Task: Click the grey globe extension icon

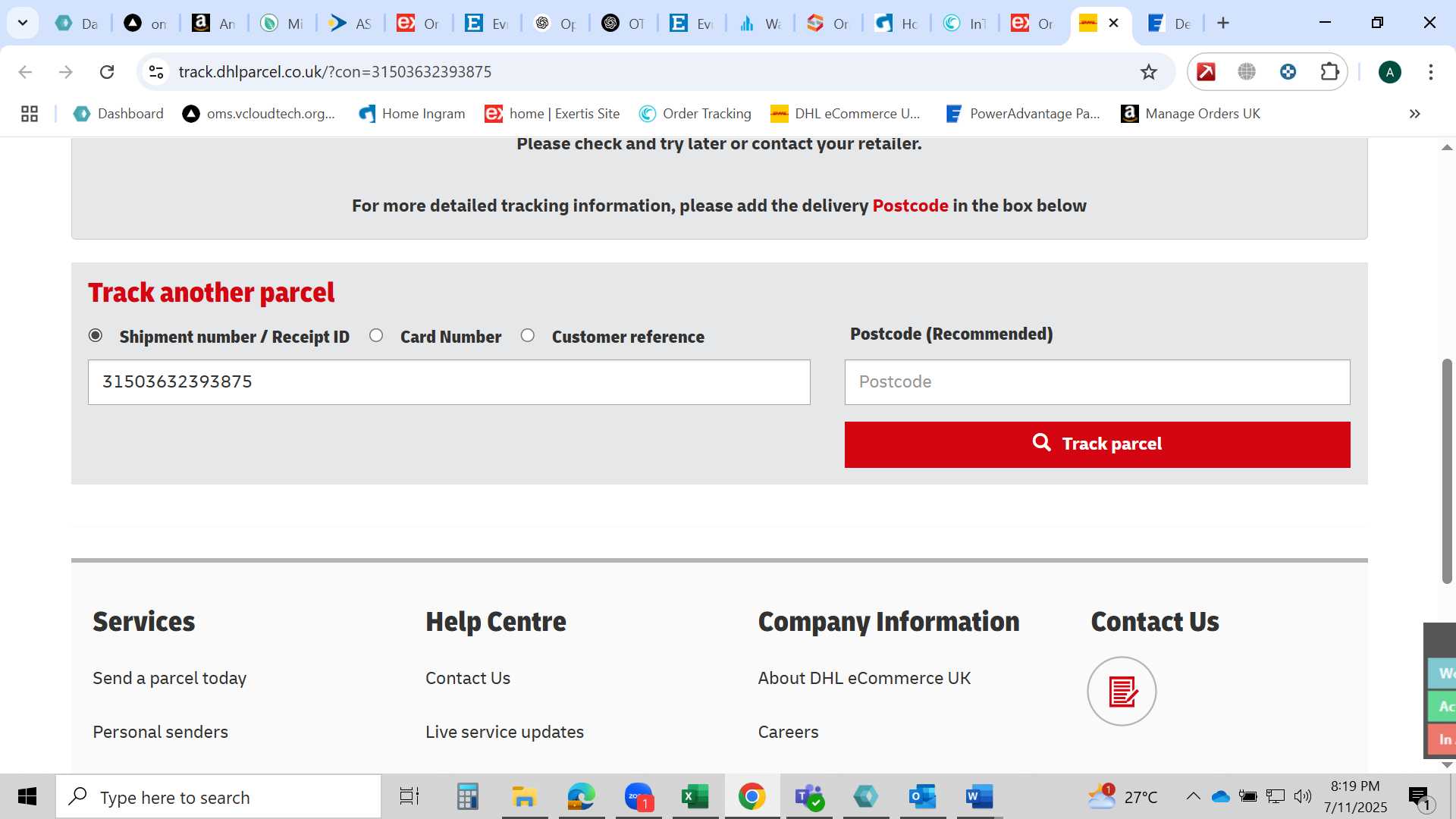Action: (1247, 72)
